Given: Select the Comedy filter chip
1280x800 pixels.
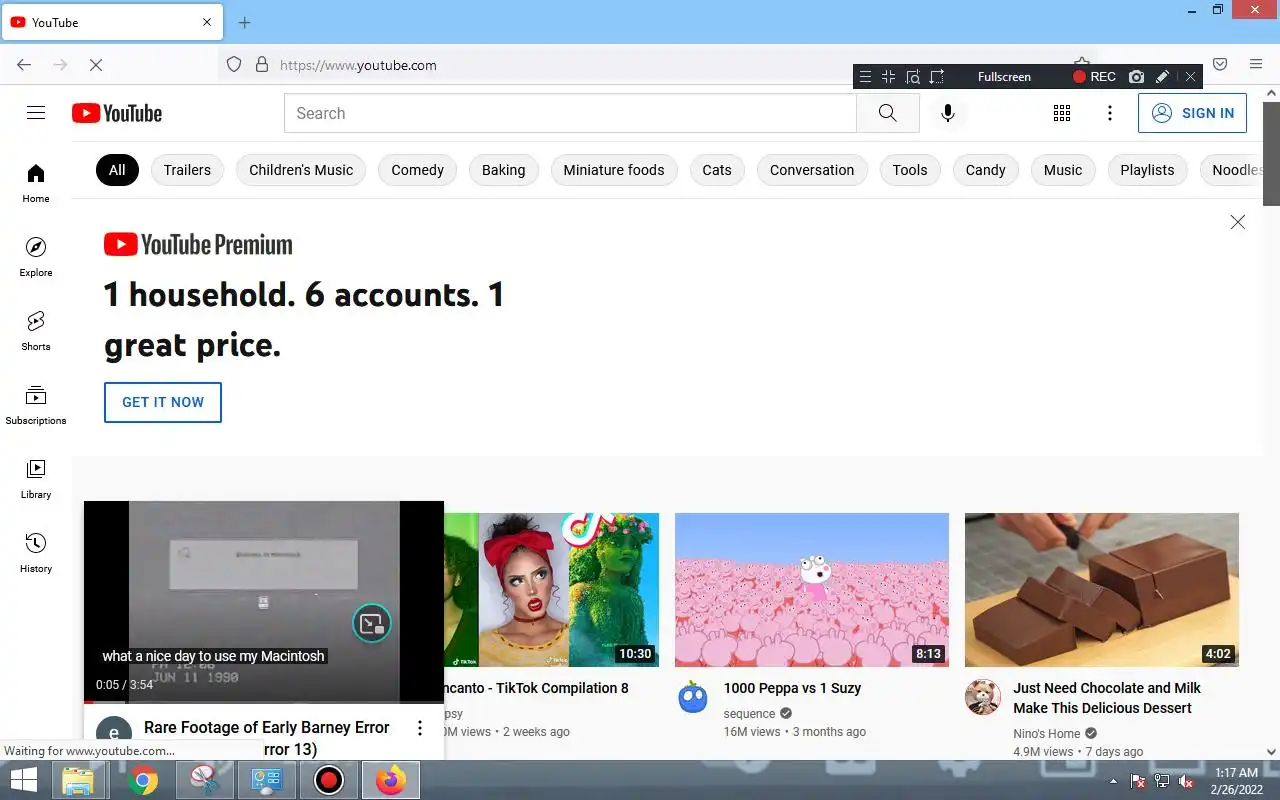Looking at the screenshot, I should (x=417, y=170).
